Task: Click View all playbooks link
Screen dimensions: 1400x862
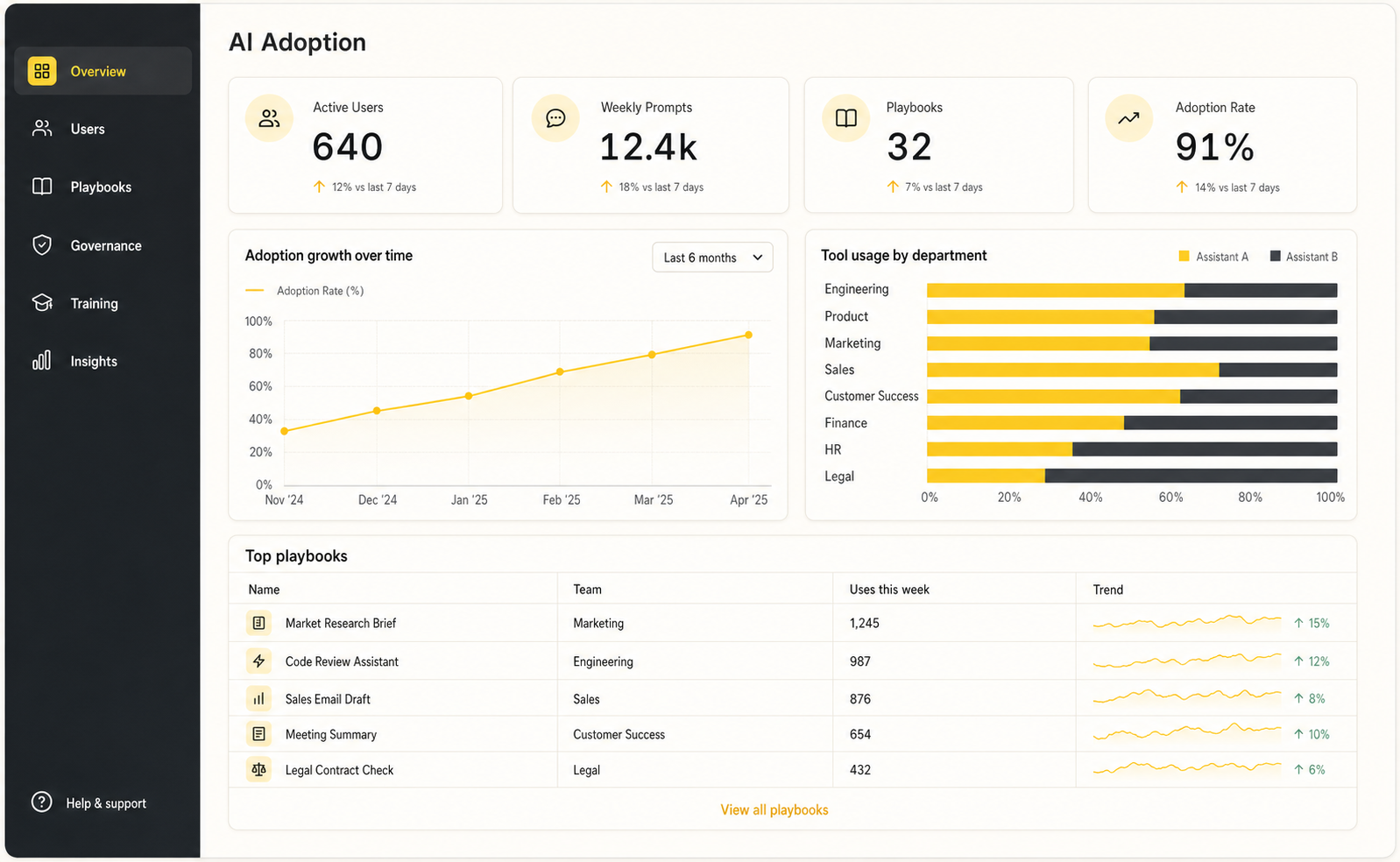Action: pyautogui.click(x=774, y=809)
